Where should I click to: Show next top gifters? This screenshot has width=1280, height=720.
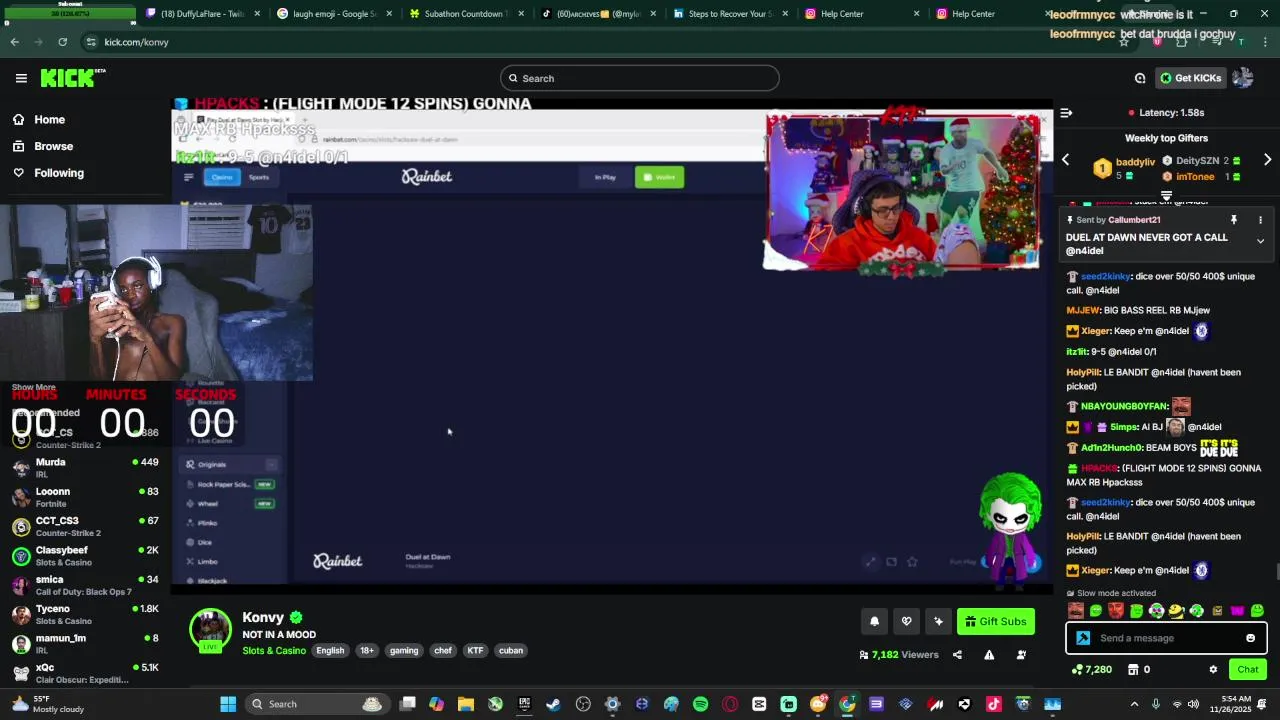point(1267,160)
